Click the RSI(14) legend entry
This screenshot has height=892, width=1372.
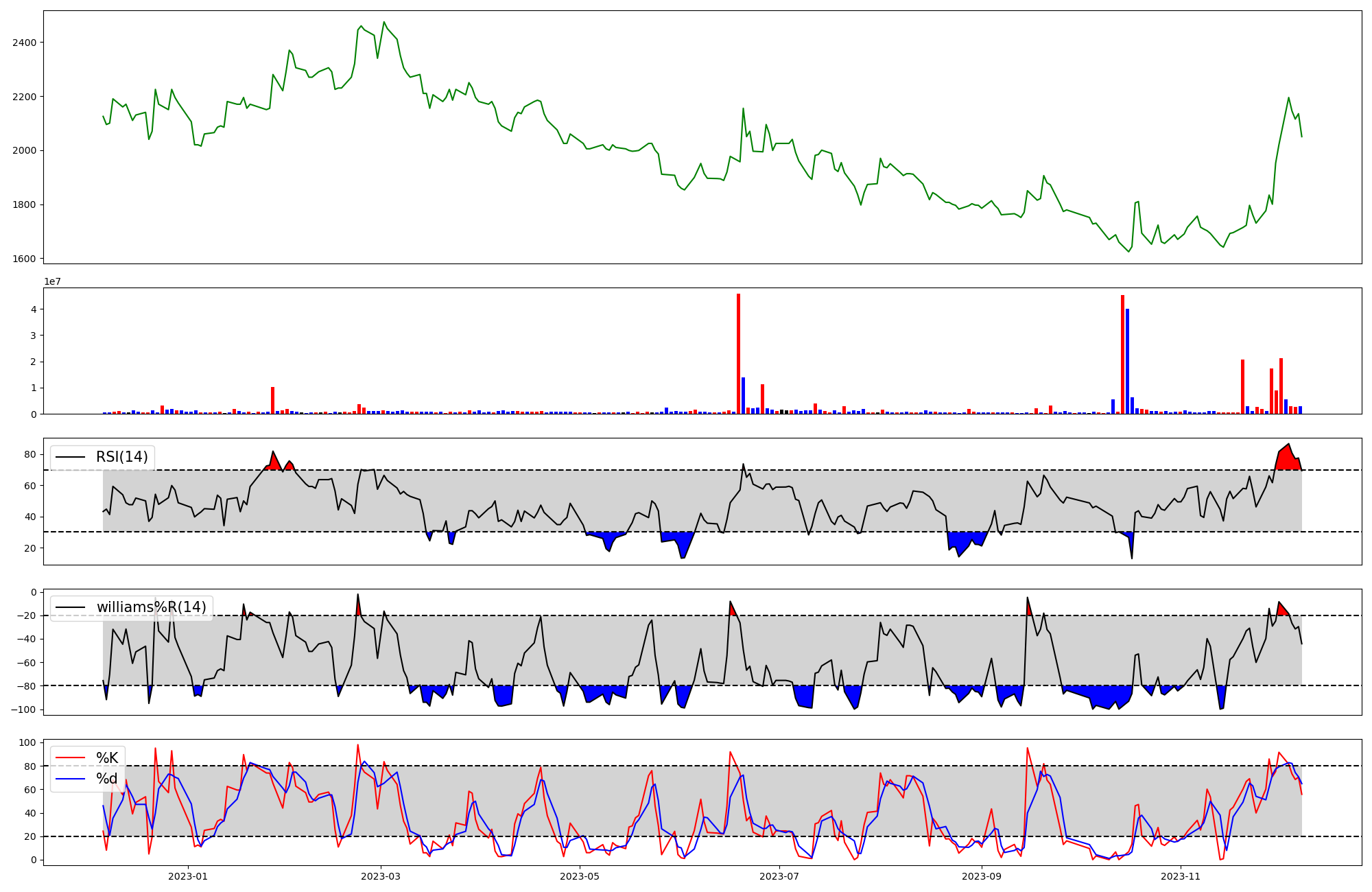point(121,457)
